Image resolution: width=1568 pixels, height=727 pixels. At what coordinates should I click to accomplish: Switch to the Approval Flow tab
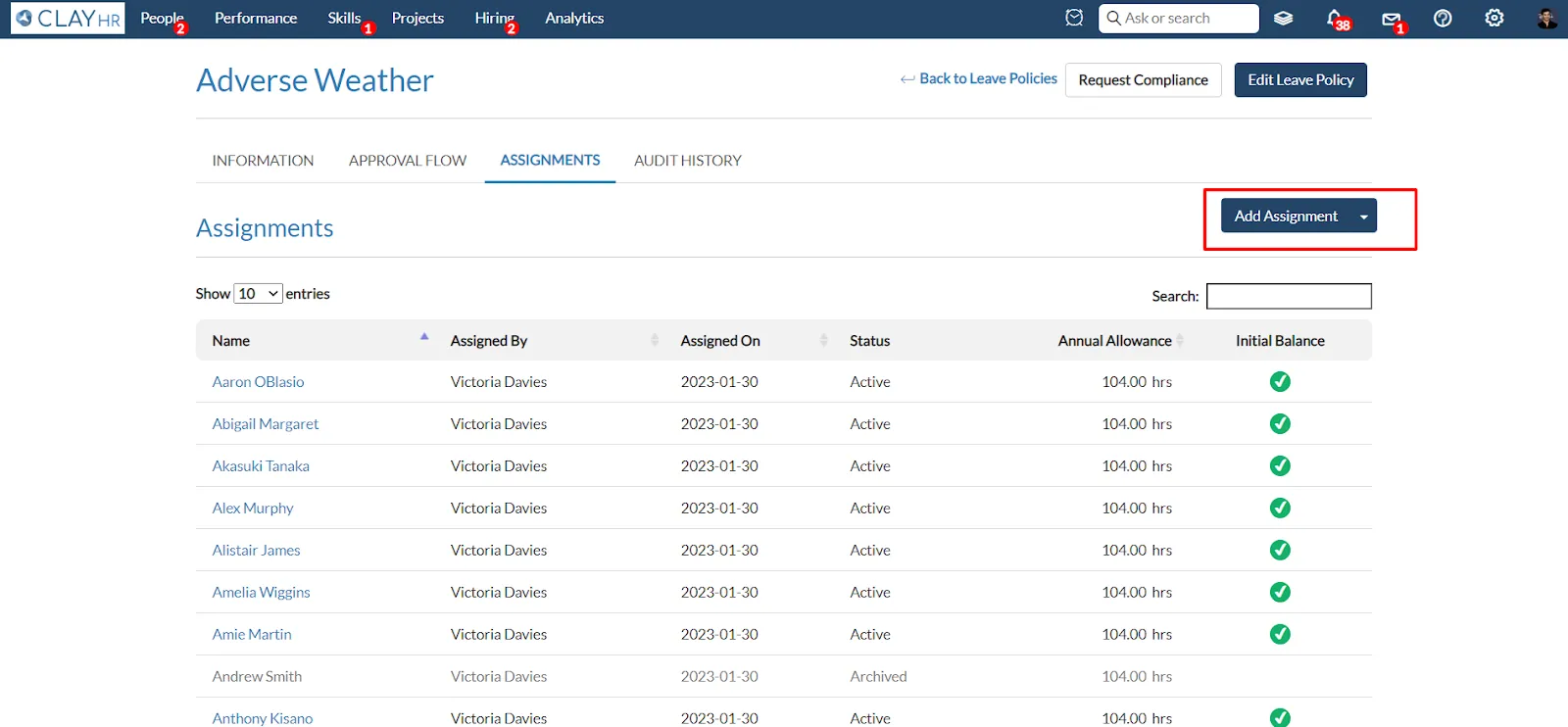[x=408, y=161]
